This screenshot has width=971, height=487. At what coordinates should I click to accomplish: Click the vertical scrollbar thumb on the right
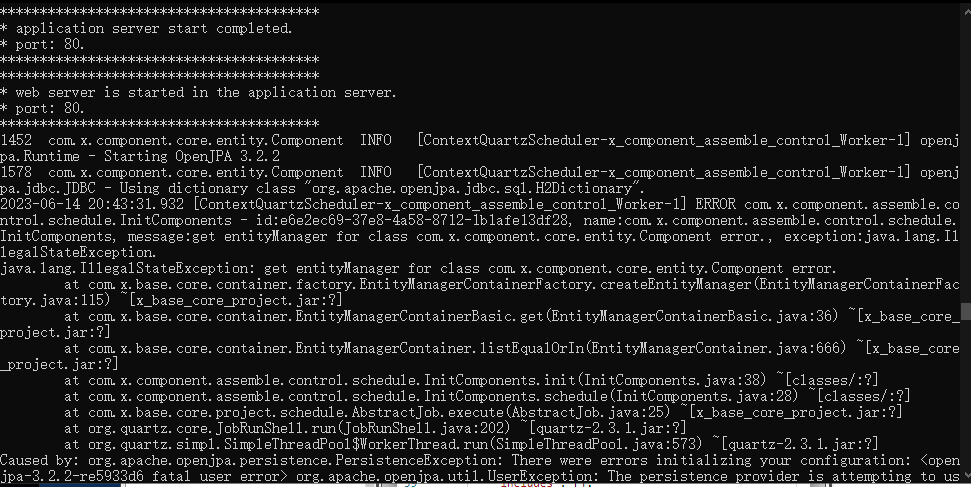(x=964, y=313)
